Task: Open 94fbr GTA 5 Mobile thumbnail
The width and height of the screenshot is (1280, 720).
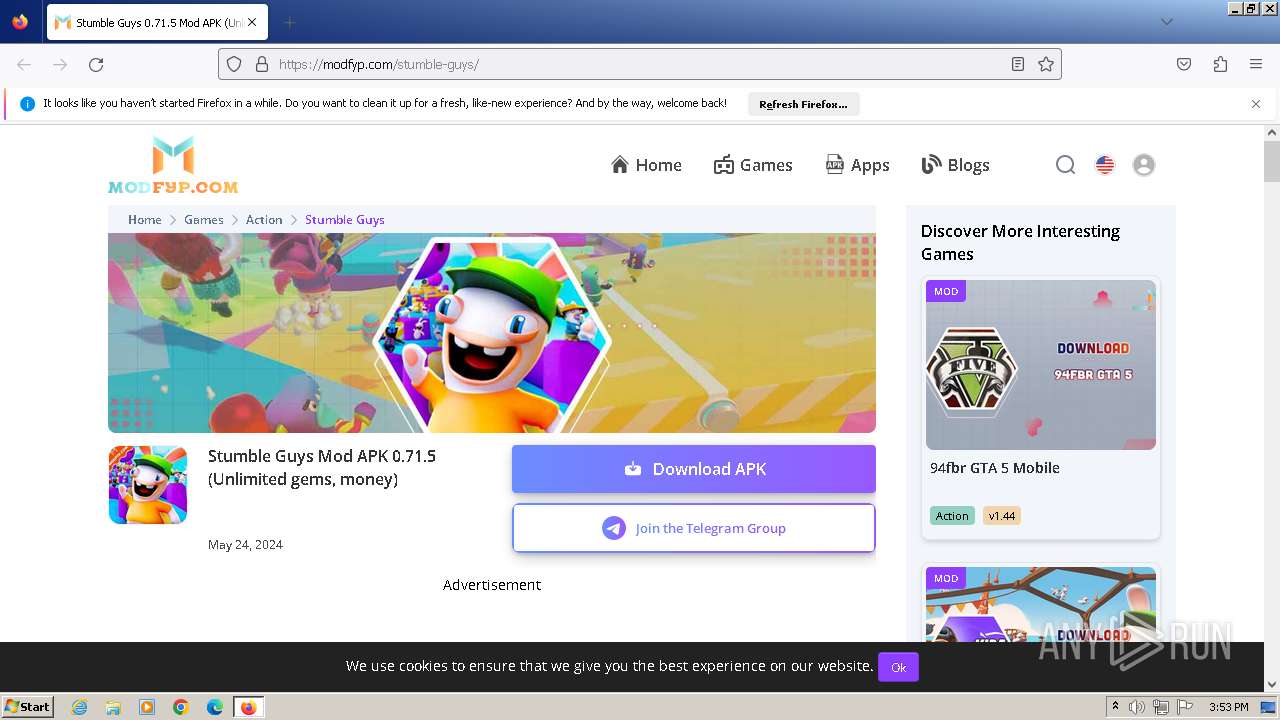Action: pos(1041,365)
